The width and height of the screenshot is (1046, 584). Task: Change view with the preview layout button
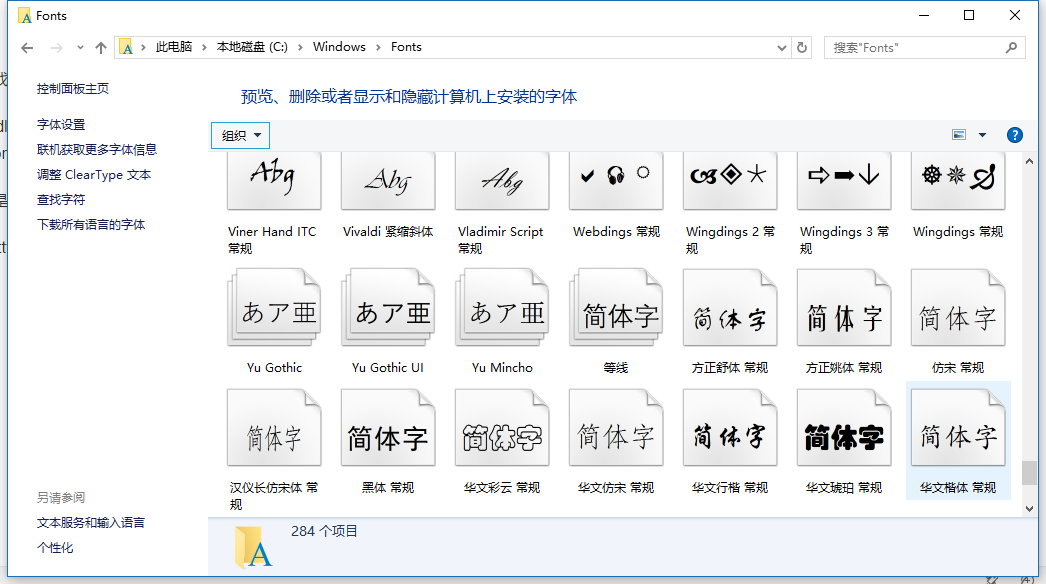[x=959, y=135]
